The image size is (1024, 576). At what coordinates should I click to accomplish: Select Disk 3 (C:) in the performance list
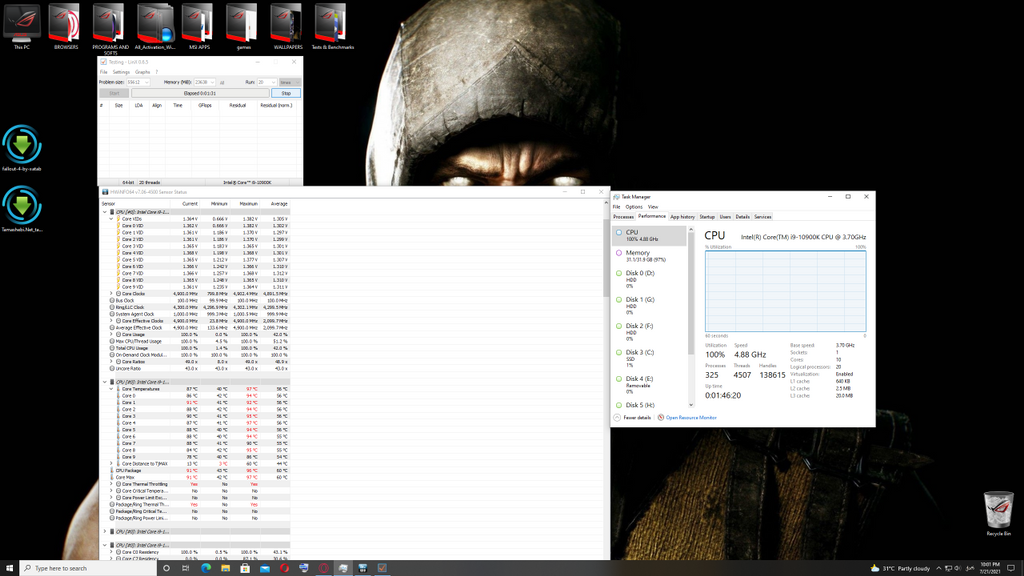640,355
